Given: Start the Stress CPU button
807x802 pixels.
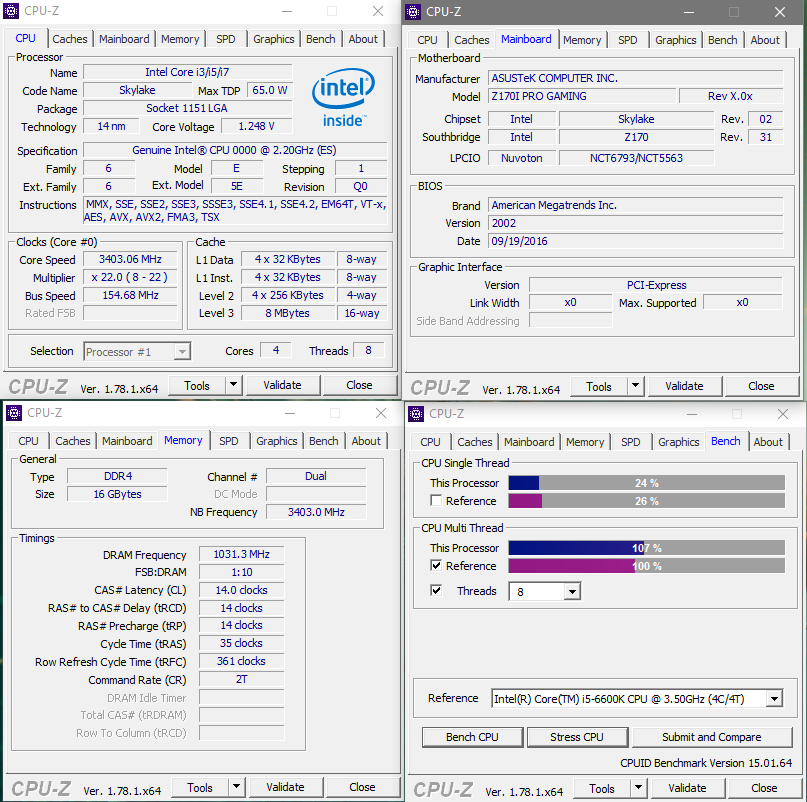Looking at the screenshot, I should pyautogui.click(x=577, y=737).
